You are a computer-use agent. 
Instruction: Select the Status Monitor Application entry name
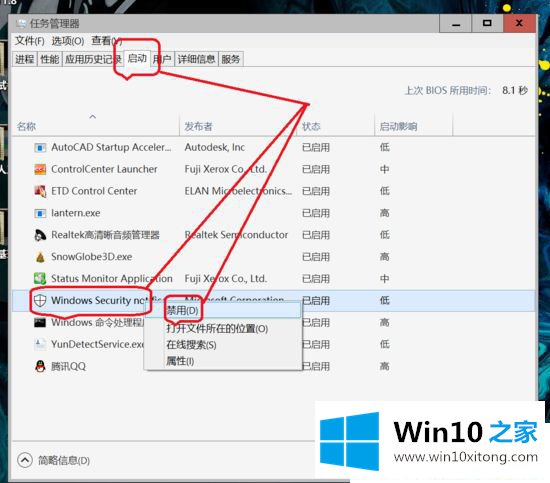pyautogui.click(x=112, y=279)
